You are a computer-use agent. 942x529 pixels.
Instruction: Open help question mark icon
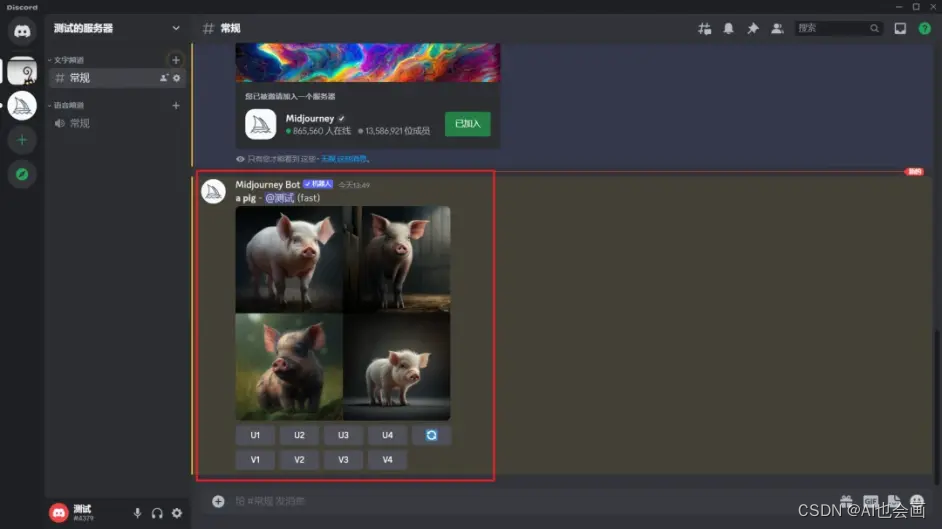925,28
